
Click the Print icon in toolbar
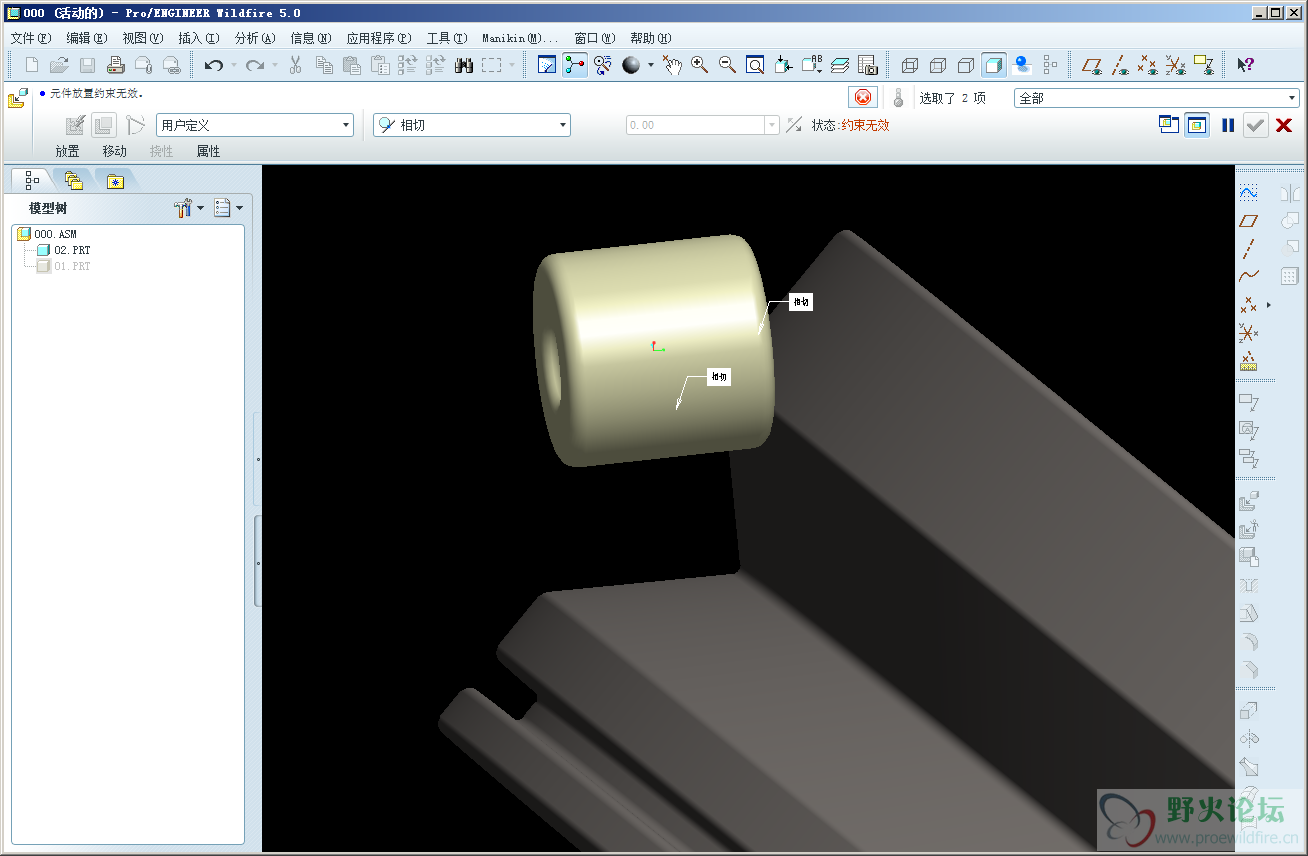tap(115, 65)
